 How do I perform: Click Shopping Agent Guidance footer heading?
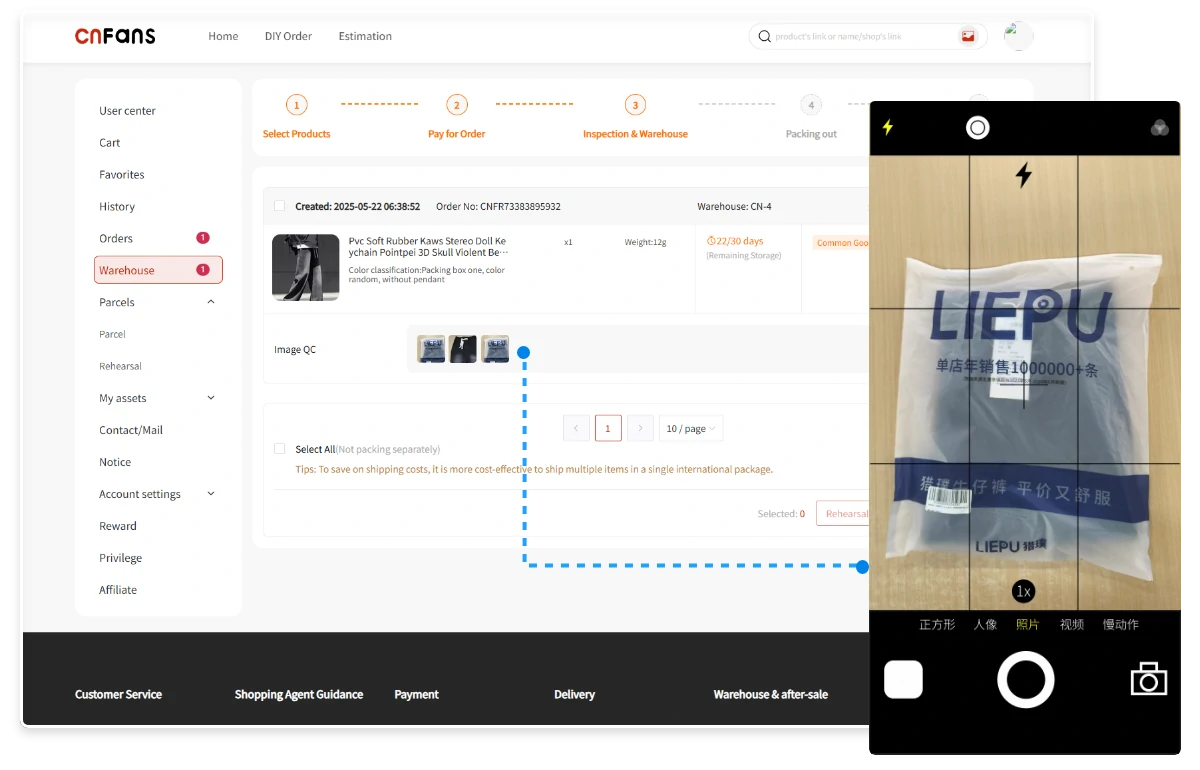click(x=299, y=694)
